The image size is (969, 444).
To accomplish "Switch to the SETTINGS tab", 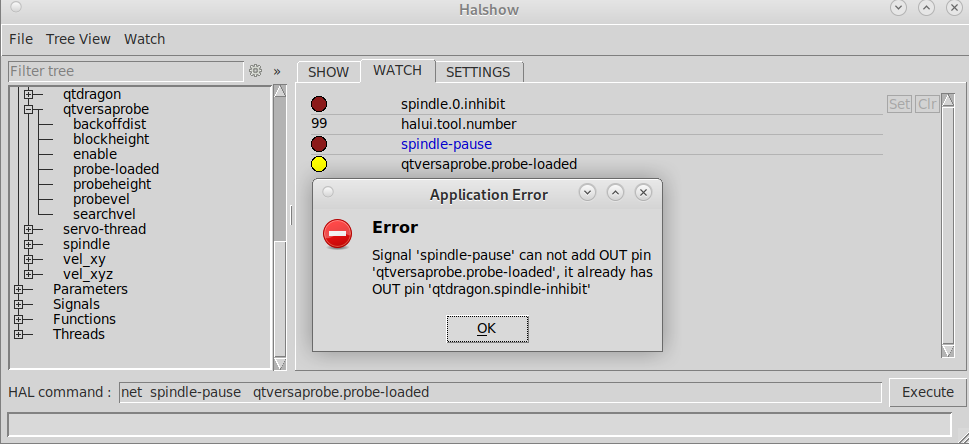I will [x=478, y=72].
